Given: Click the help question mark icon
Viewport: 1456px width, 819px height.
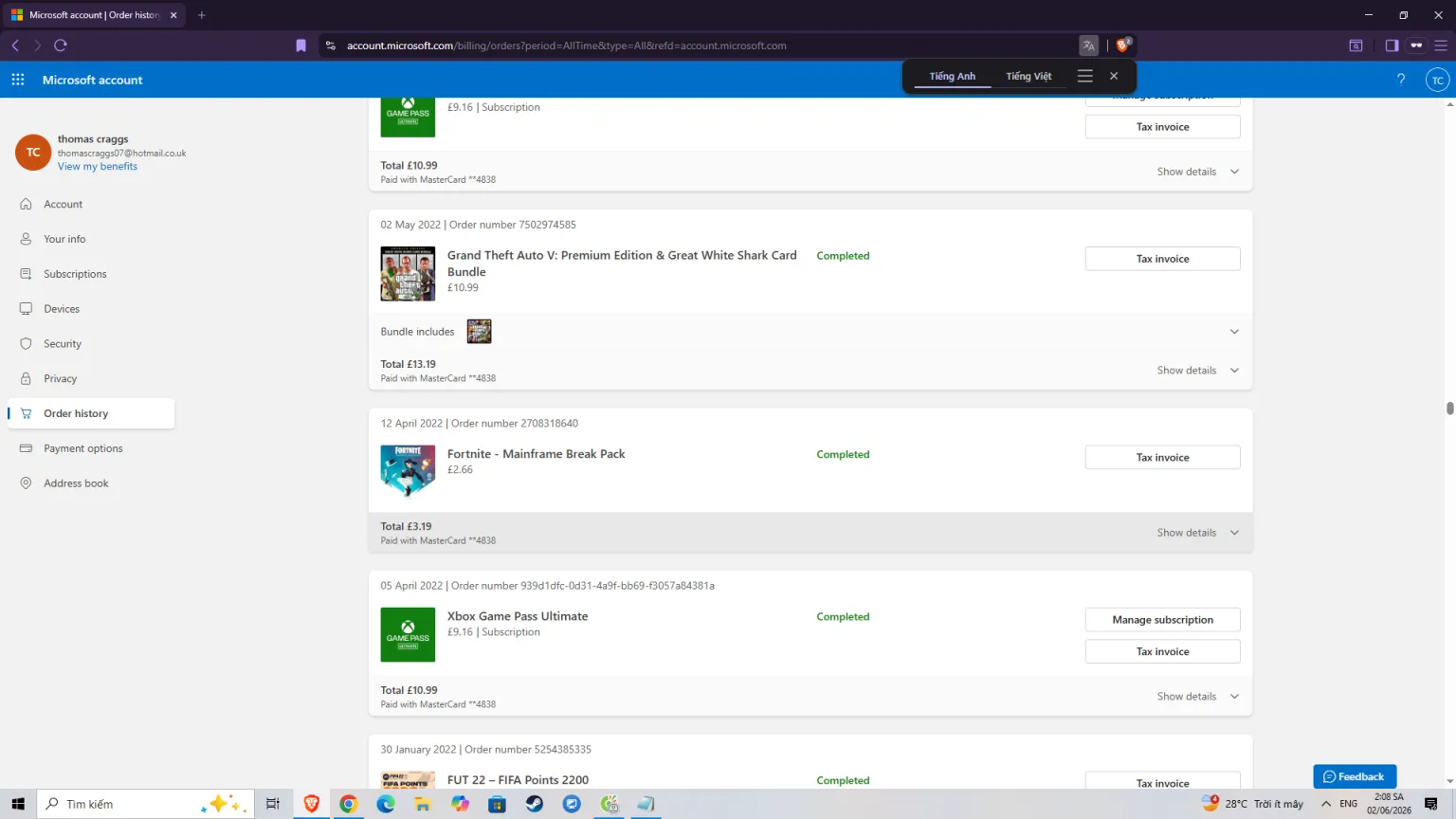Looking at the screenshot, I should [1401, 80].
